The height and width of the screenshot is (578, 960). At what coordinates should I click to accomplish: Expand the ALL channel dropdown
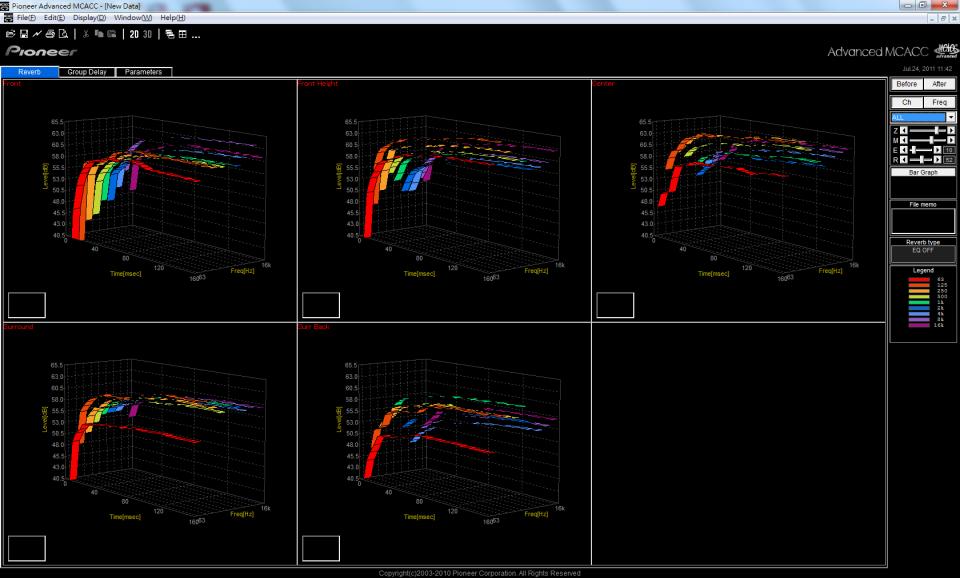[x=950, y=118]
